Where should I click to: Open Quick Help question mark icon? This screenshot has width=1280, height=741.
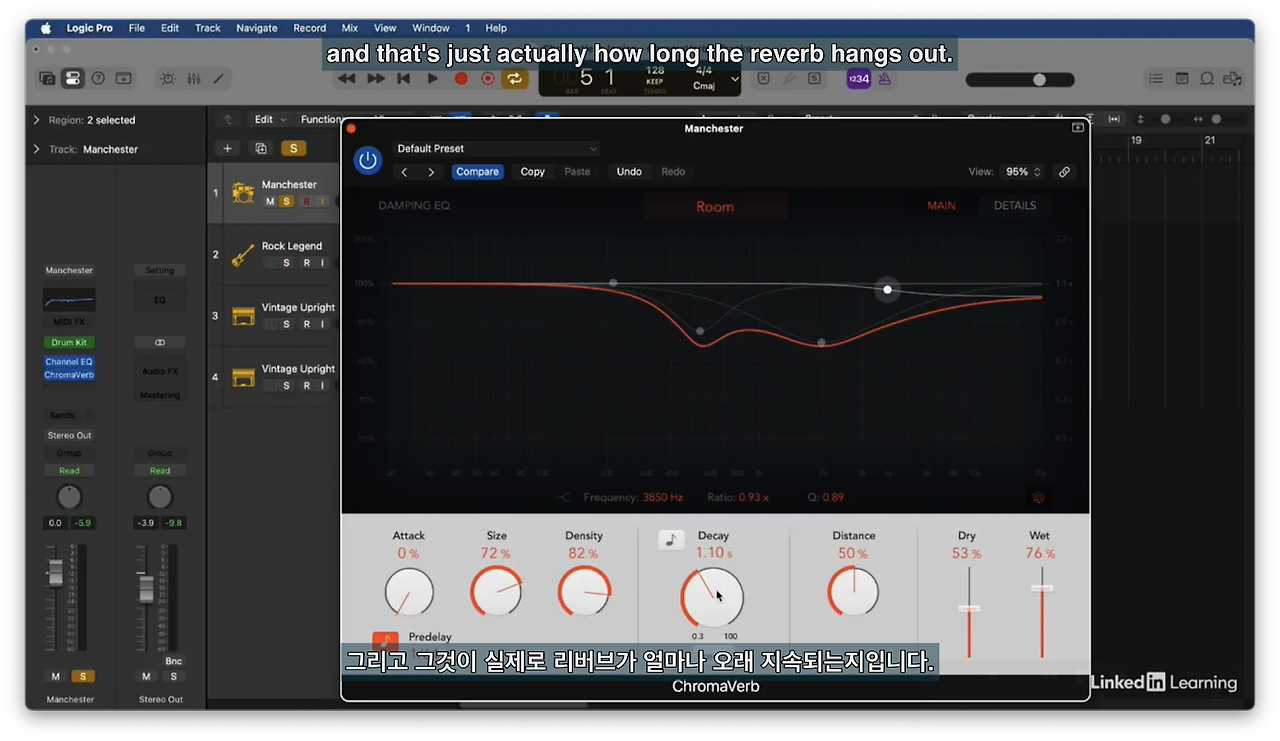coord(98,78)
